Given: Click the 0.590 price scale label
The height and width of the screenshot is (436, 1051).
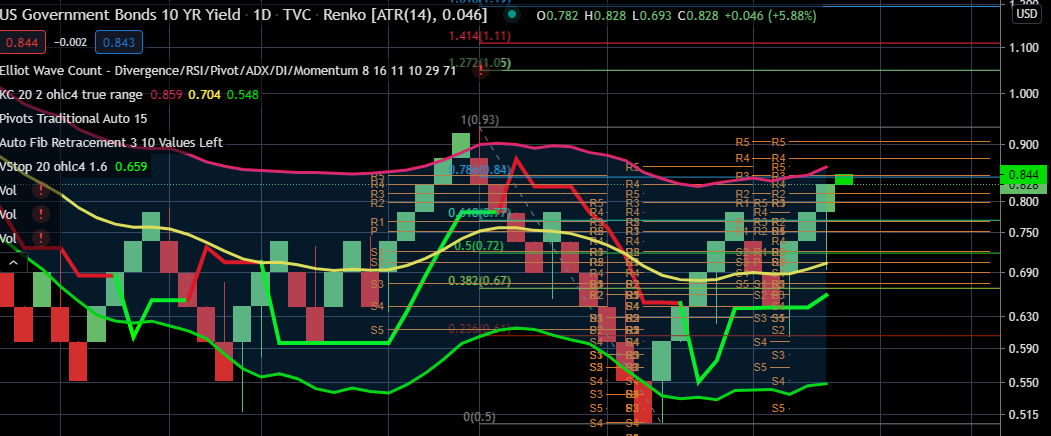Looking at the screenshot, I should click(x=1022, y=349).
